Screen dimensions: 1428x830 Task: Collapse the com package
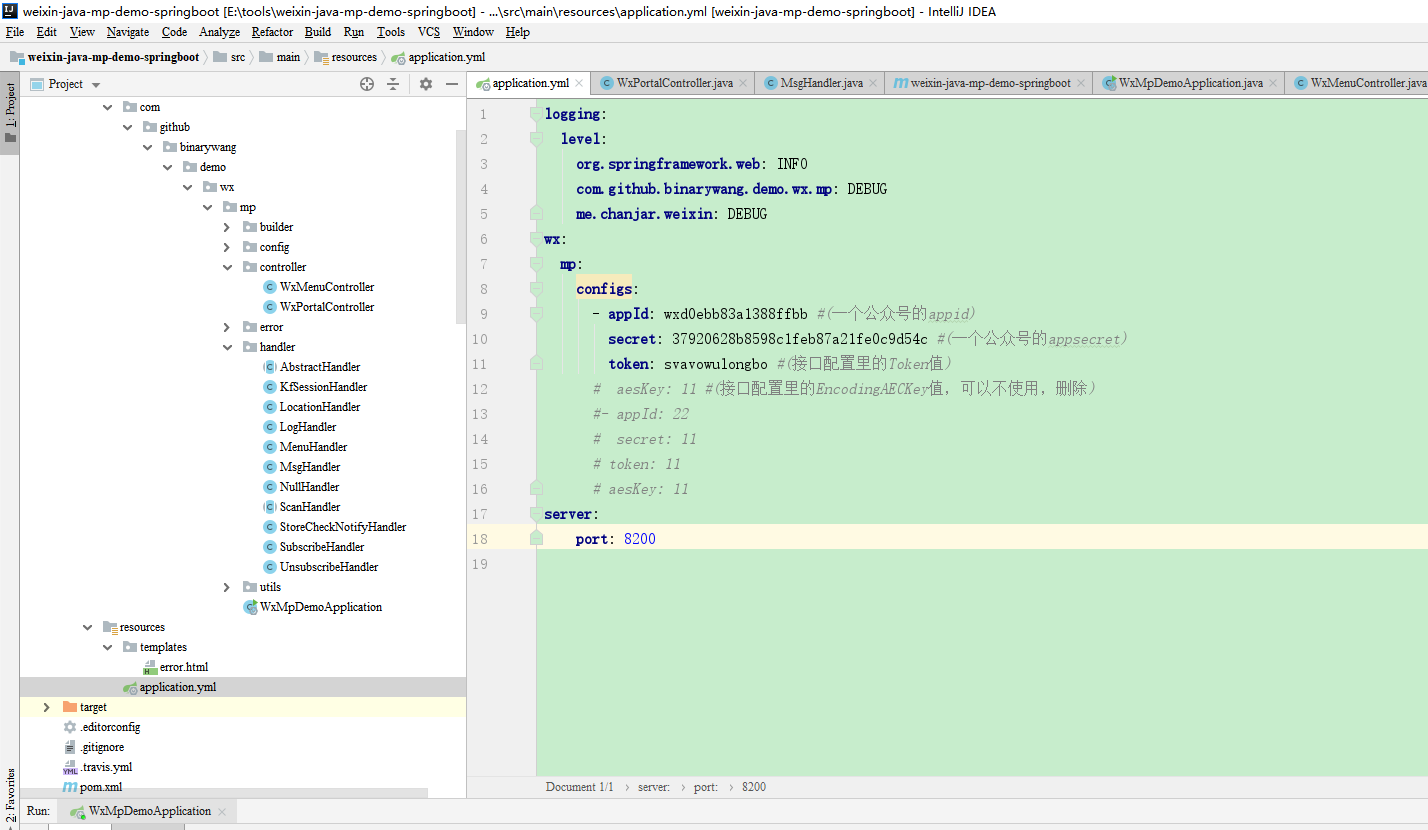click(107, 107)
